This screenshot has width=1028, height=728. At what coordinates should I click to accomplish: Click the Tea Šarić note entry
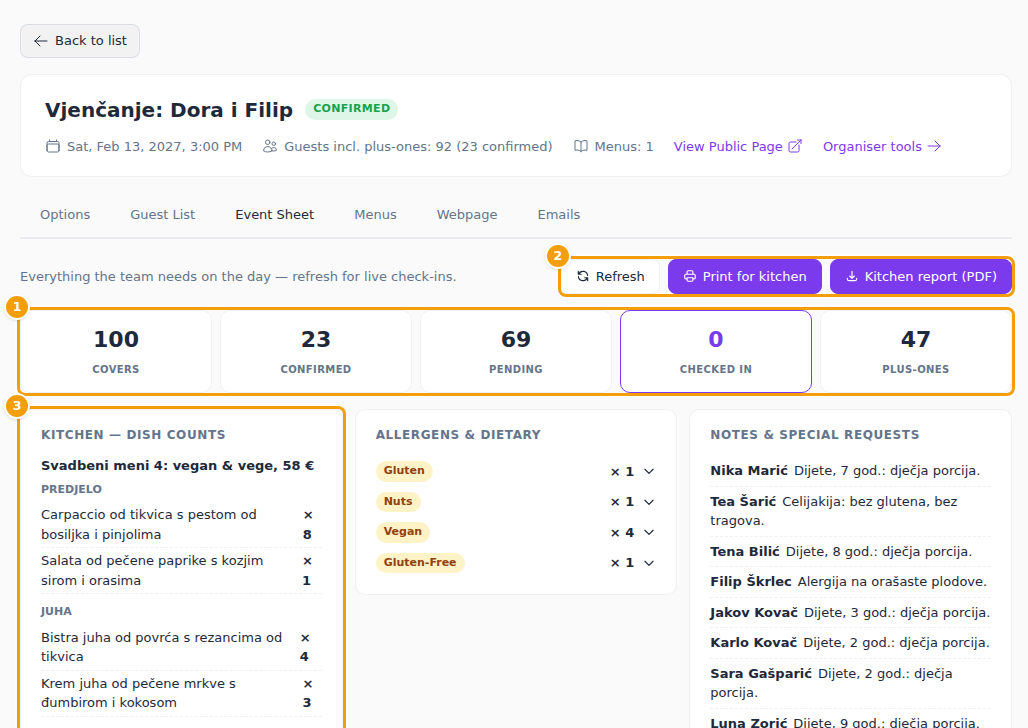(850, 511)
